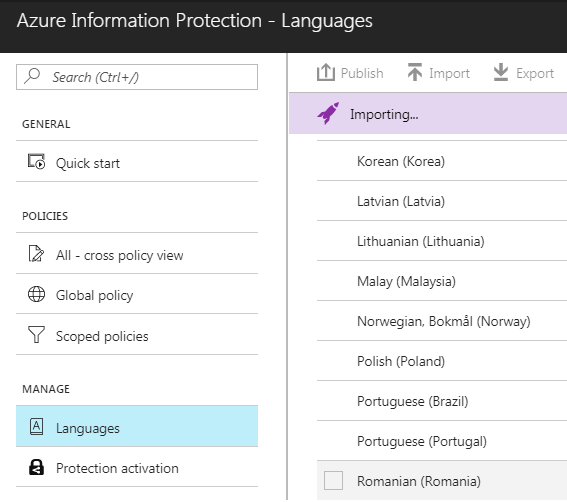
Task: Select the Malay (Malaysia) row
Action: point(442,281)
